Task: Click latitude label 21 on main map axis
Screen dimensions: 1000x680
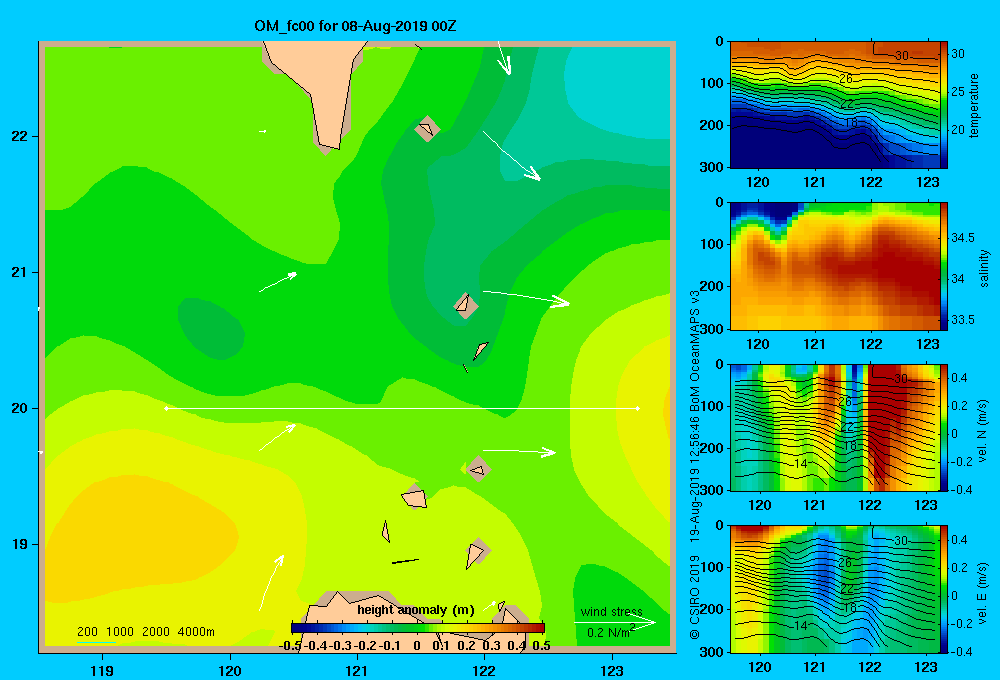Action: [x=20, y=272]
